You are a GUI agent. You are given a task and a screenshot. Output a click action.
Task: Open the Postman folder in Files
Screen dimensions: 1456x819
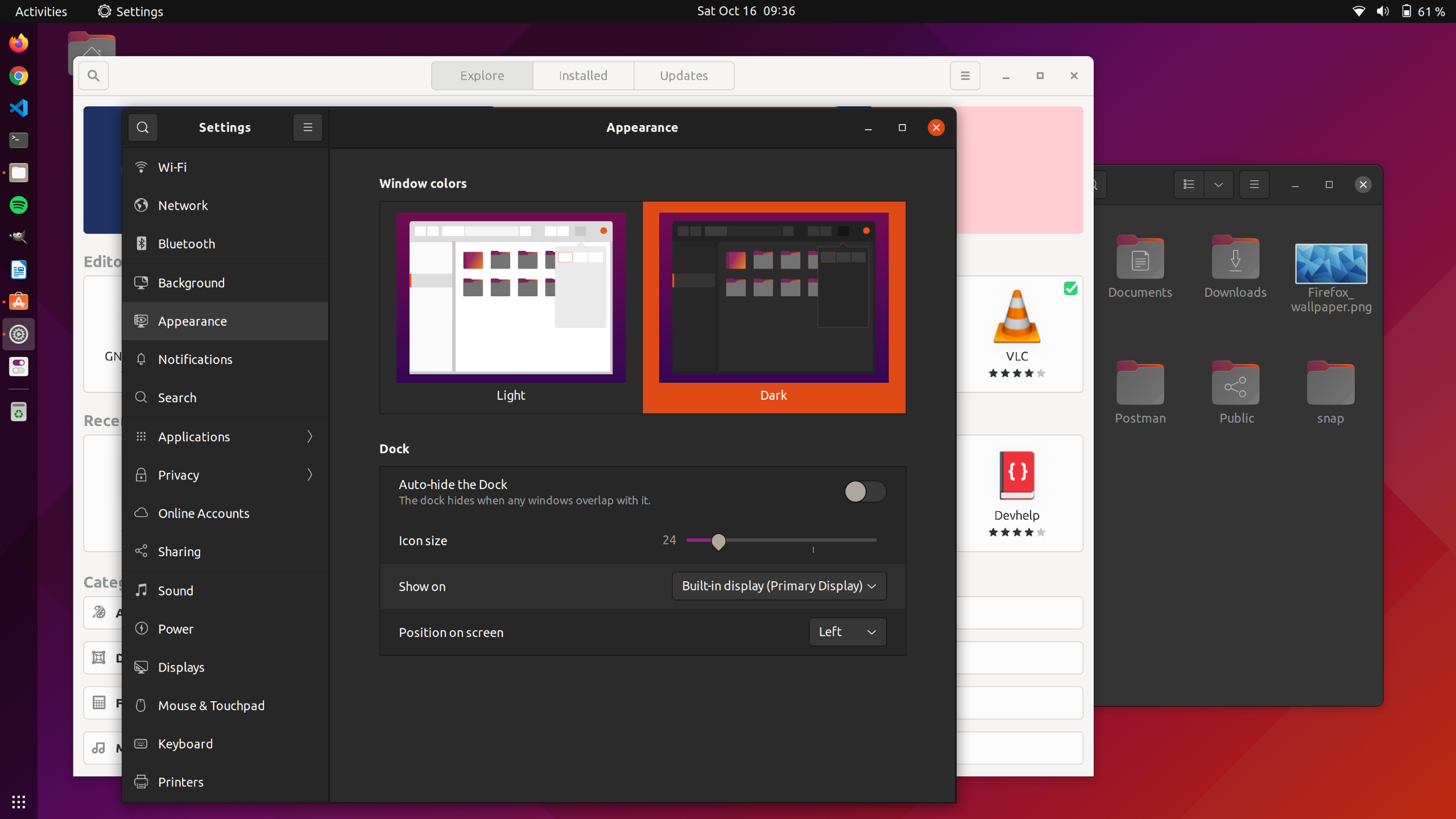(x=1140, y=392)
